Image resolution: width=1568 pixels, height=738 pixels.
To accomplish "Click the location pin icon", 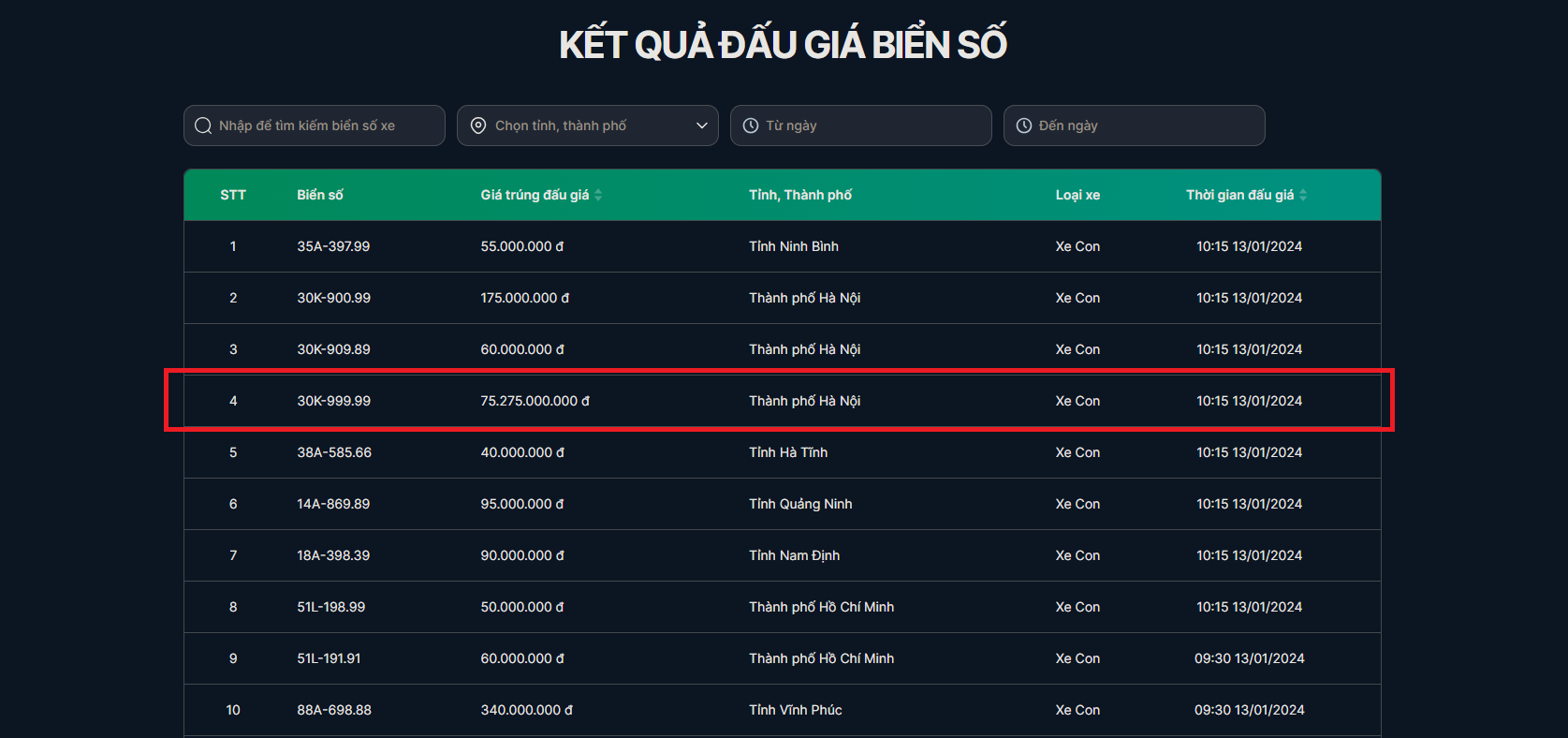I will click(x=478, y=125).
